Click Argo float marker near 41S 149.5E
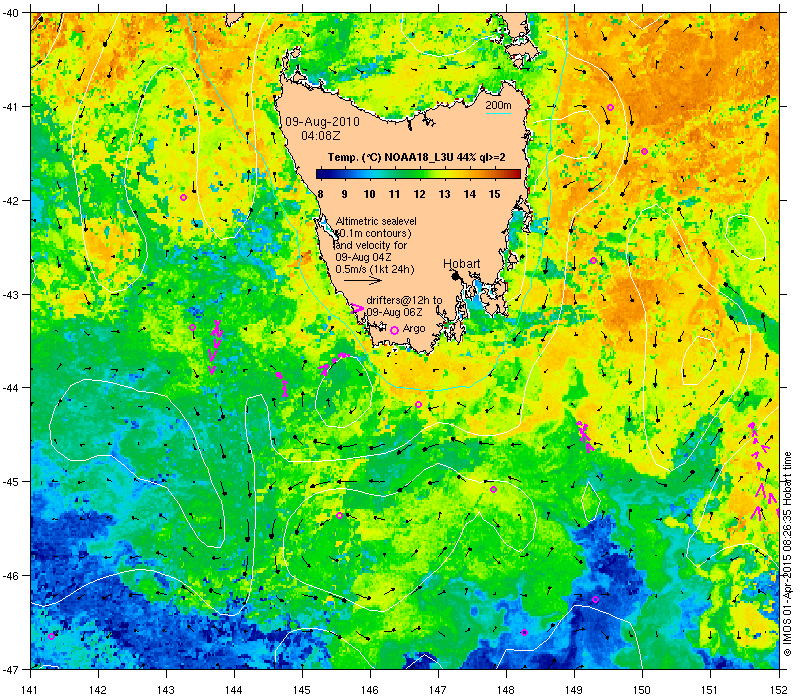 coord(610,108)
